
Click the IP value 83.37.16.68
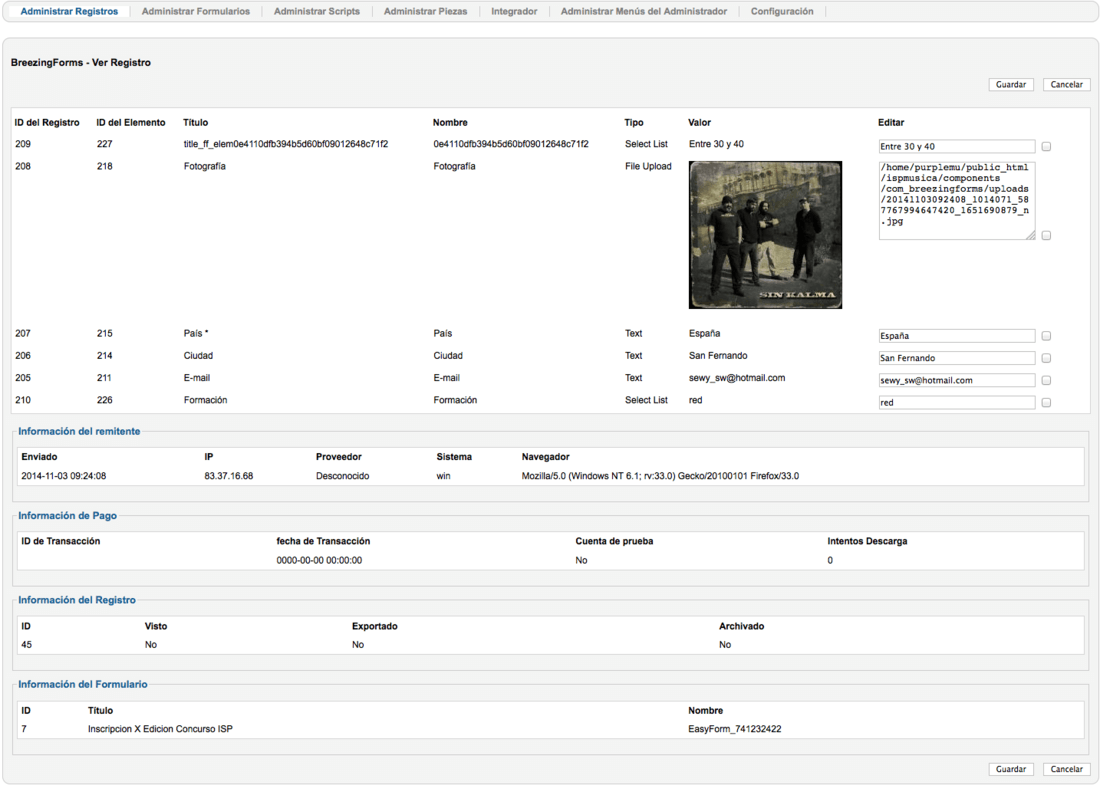tap(229, 476)
